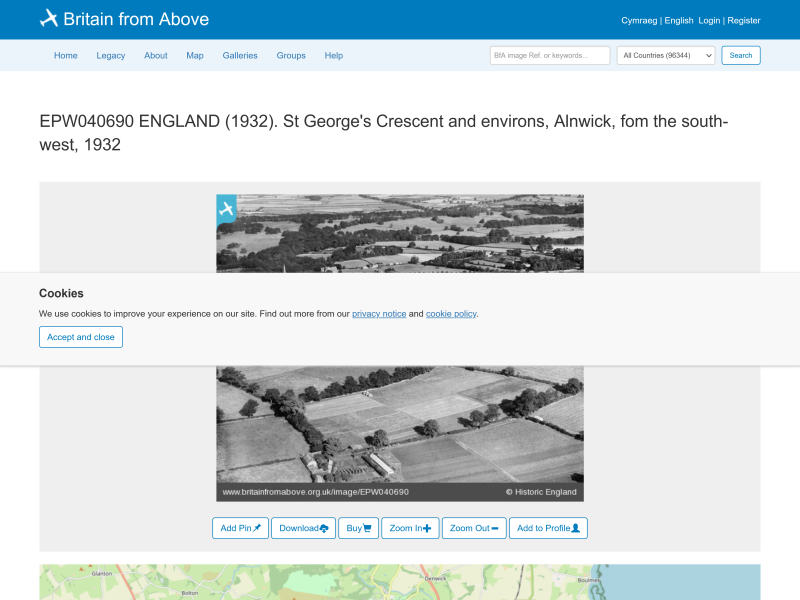Open the All Countries dropdown
This screenshot has width=800, height=600.
[x=666, y=55]
